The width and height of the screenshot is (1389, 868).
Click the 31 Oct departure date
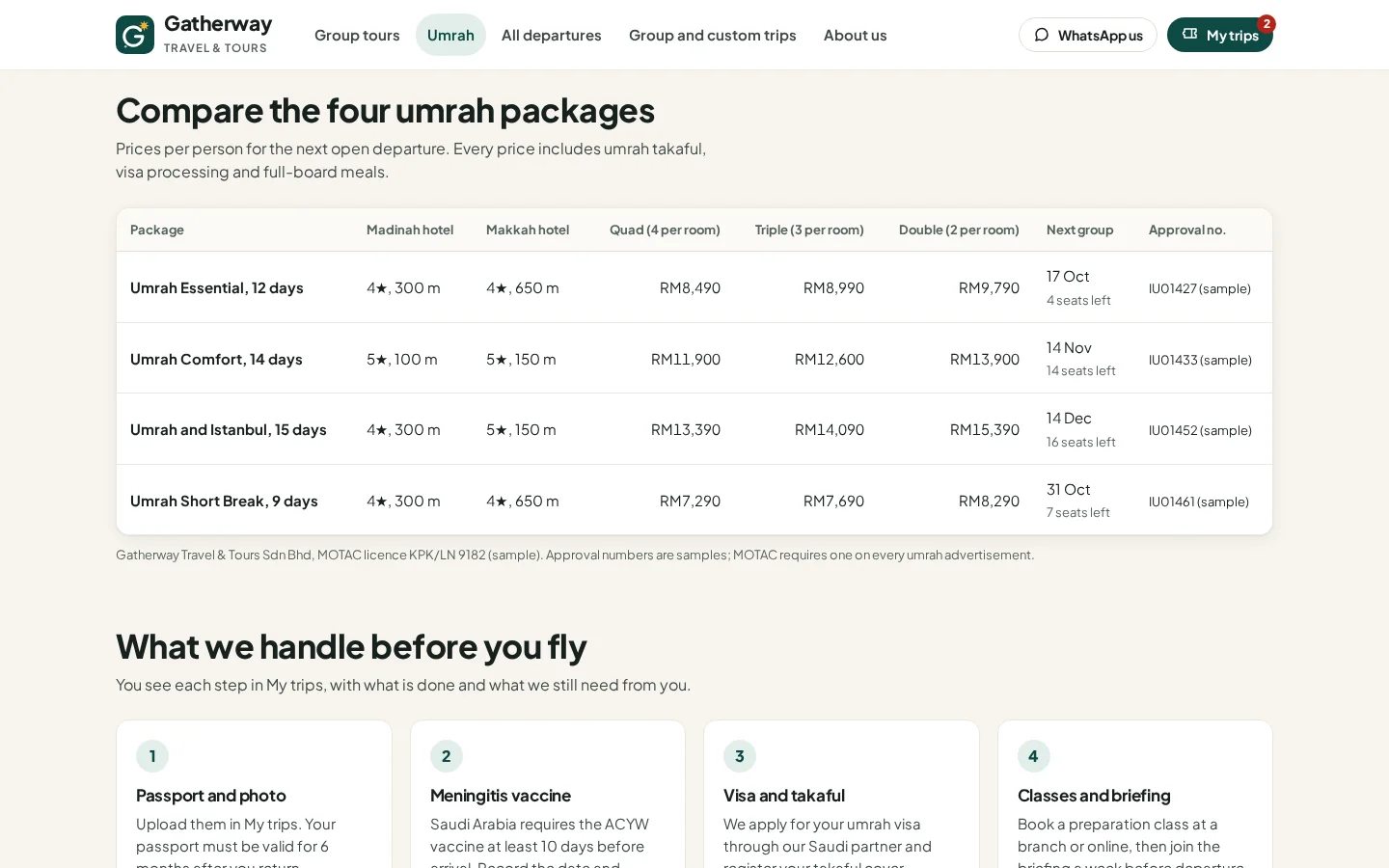[1068, 489]
